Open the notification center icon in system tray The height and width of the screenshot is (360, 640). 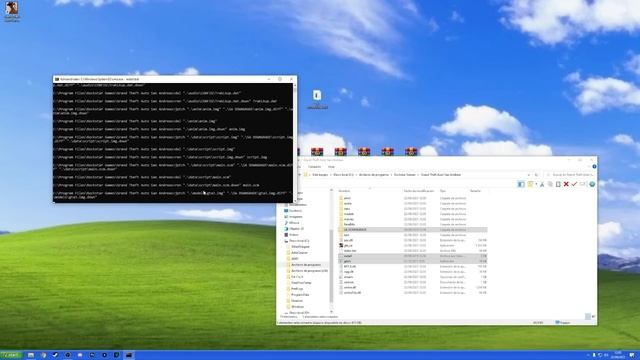(x=632, y=355)
